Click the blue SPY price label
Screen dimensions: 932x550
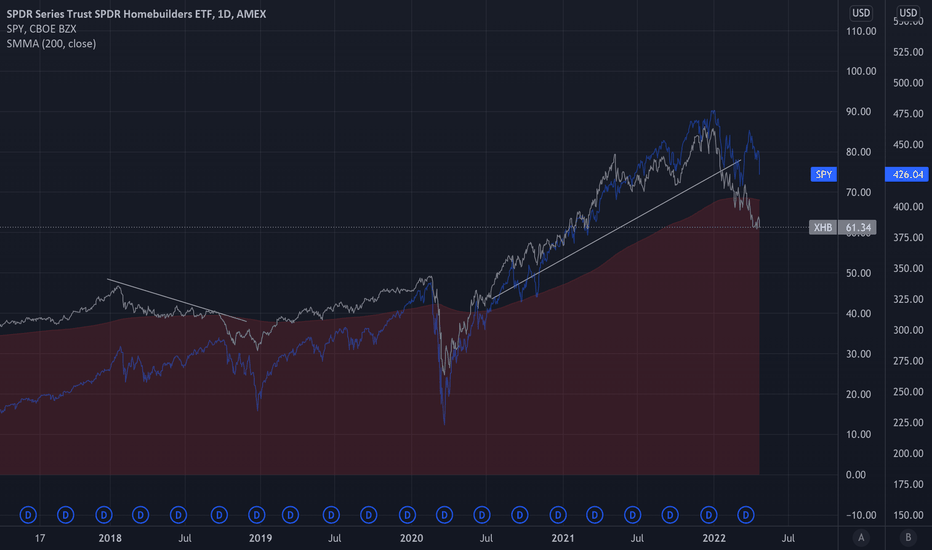[823, 174]
